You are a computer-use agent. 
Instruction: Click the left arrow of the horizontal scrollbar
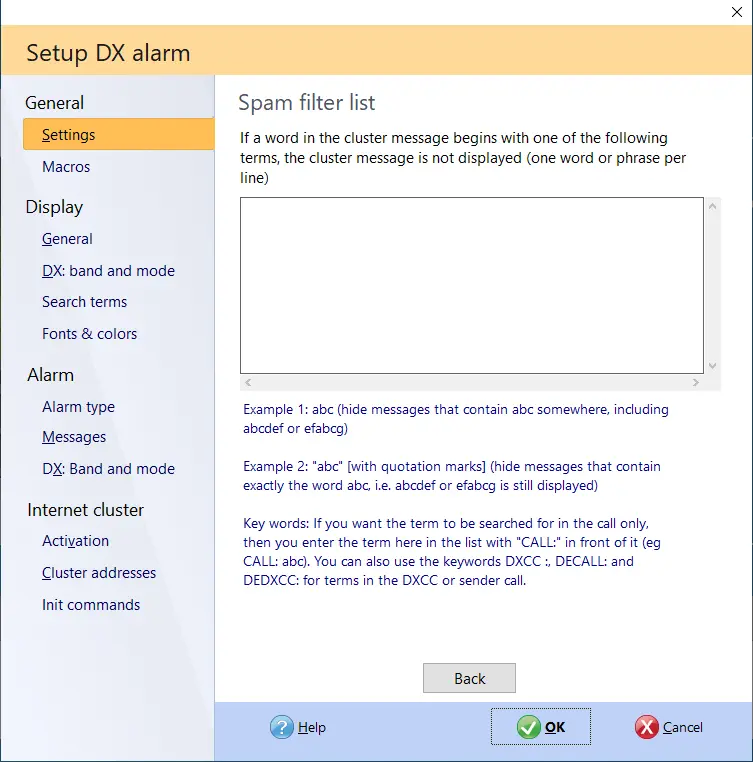click(x=248, y=382)
